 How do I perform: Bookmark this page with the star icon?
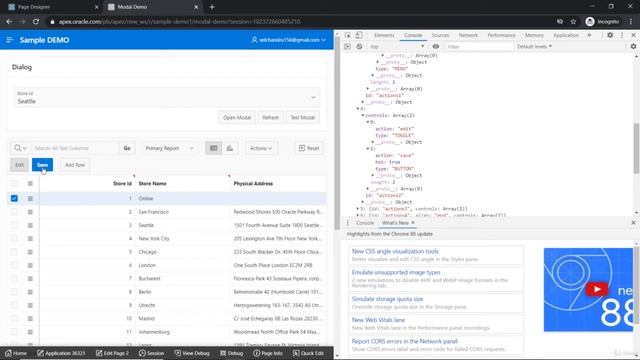tap(573, 22)
